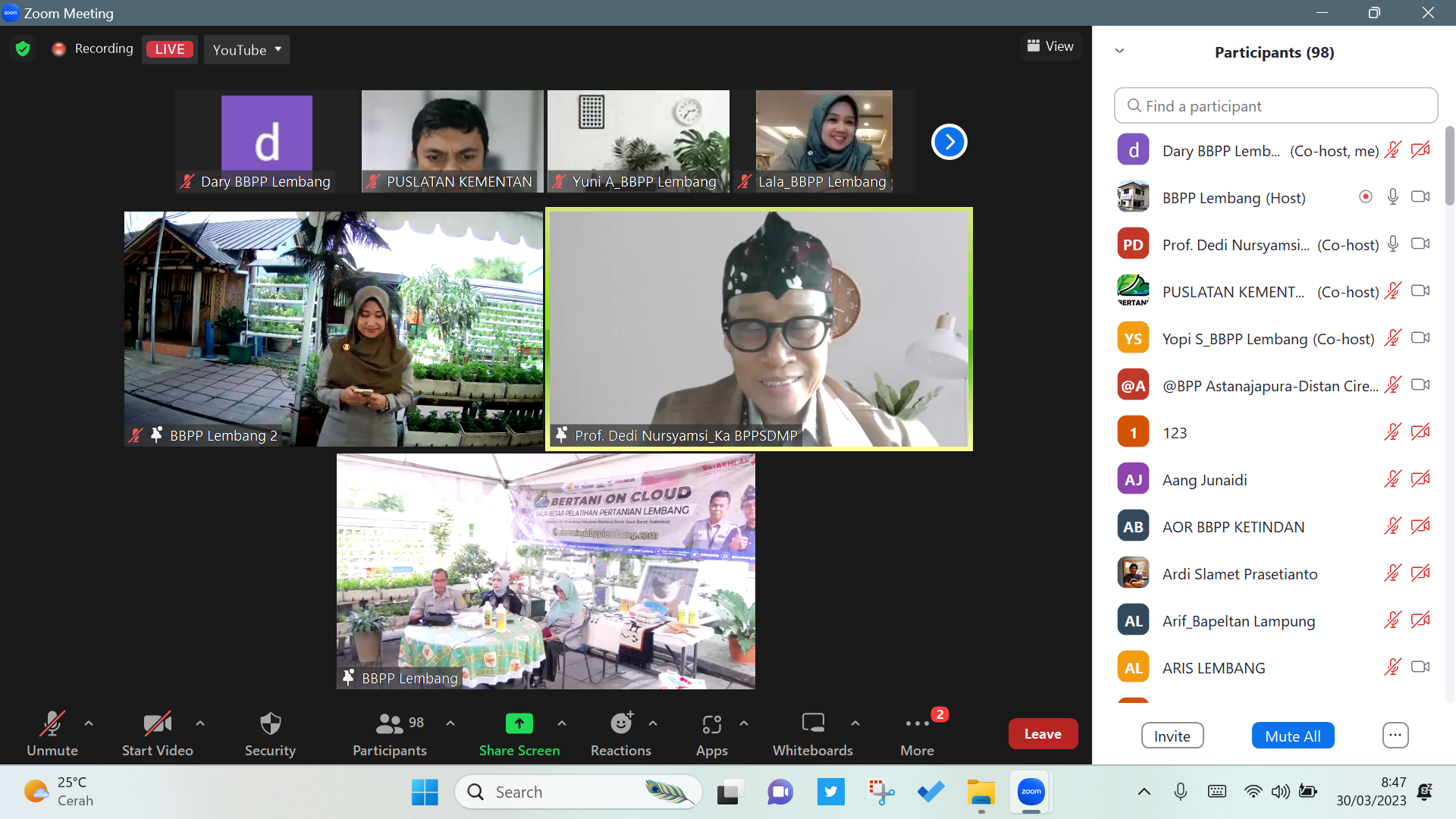The image size is (1456, 819).
Task: Open the Security shield icon
Action: pyautogui.click(x=270, y=724)
